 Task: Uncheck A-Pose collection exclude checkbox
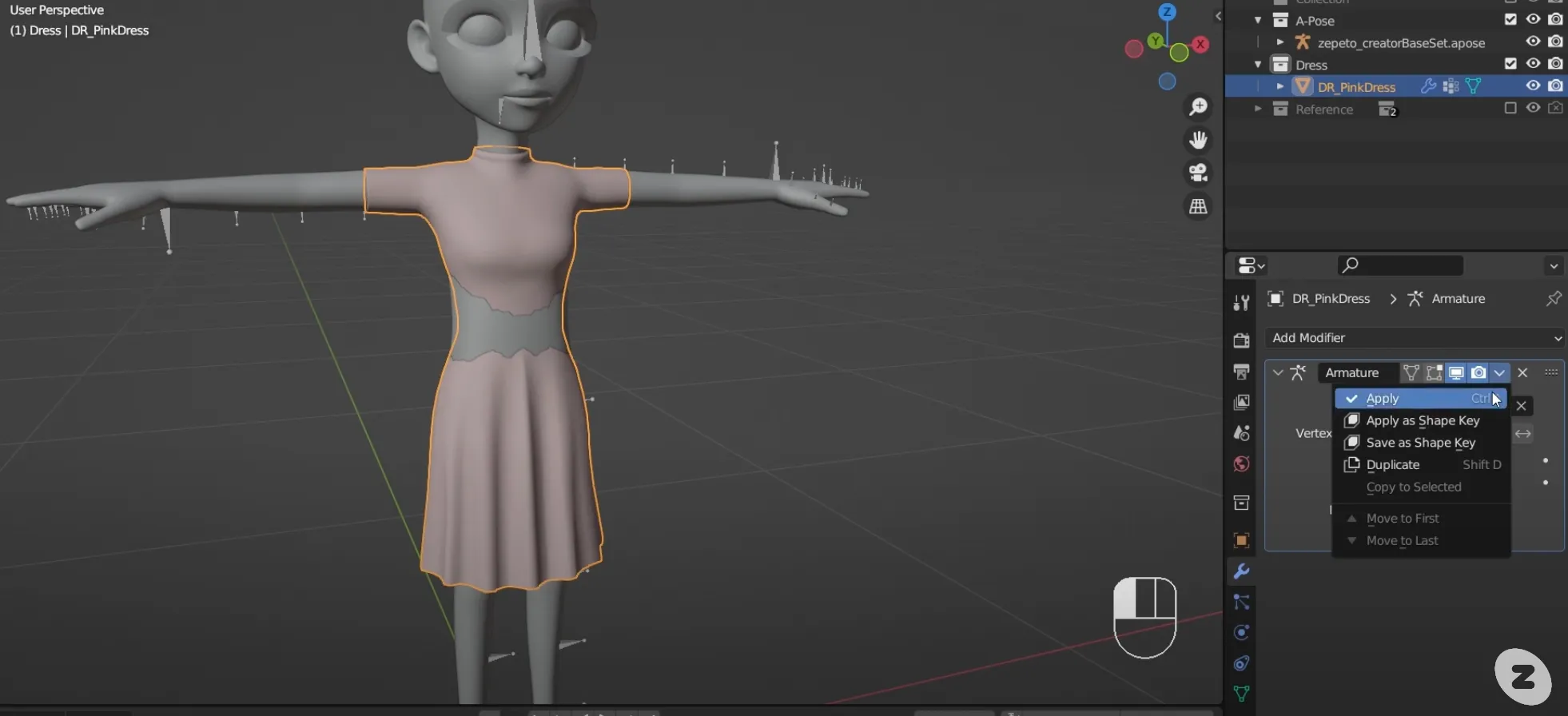(x=1510, y=19)
